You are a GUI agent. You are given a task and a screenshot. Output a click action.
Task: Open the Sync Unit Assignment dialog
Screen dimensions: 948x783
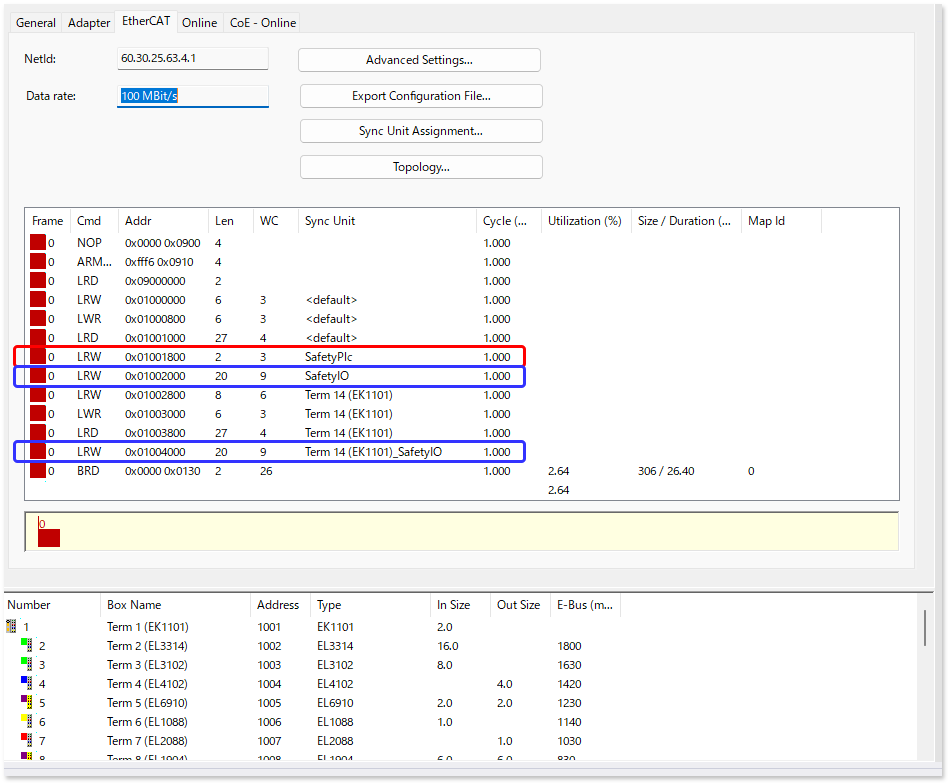click(421, 131)
